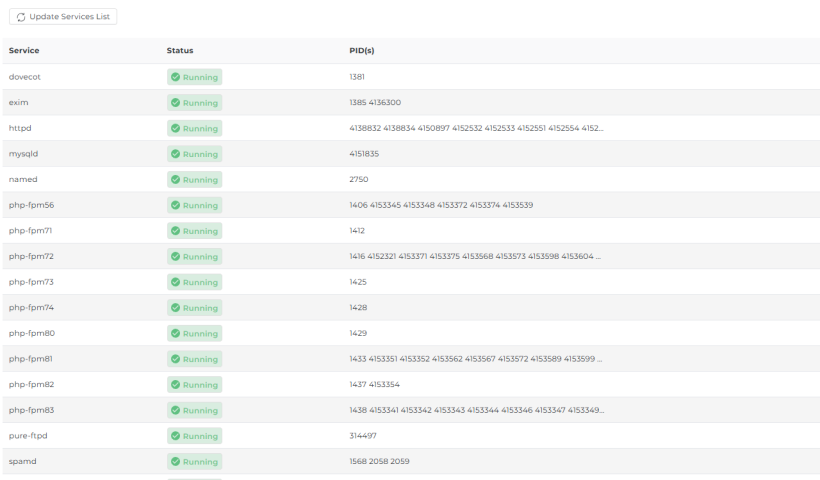Screen dimensions: 820x480
Task: Click the php-fpm71 service name
Action: pos(30,231)
